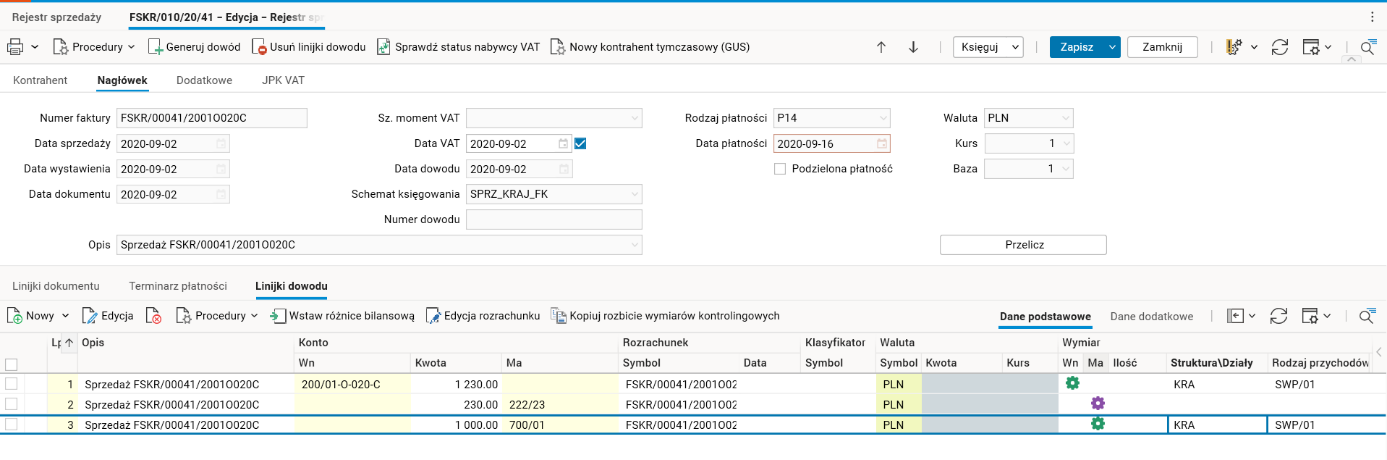Viewport: 1387px width, 460px height.
Task: Toggle the Data VAT checkbox
Action: 580,143
